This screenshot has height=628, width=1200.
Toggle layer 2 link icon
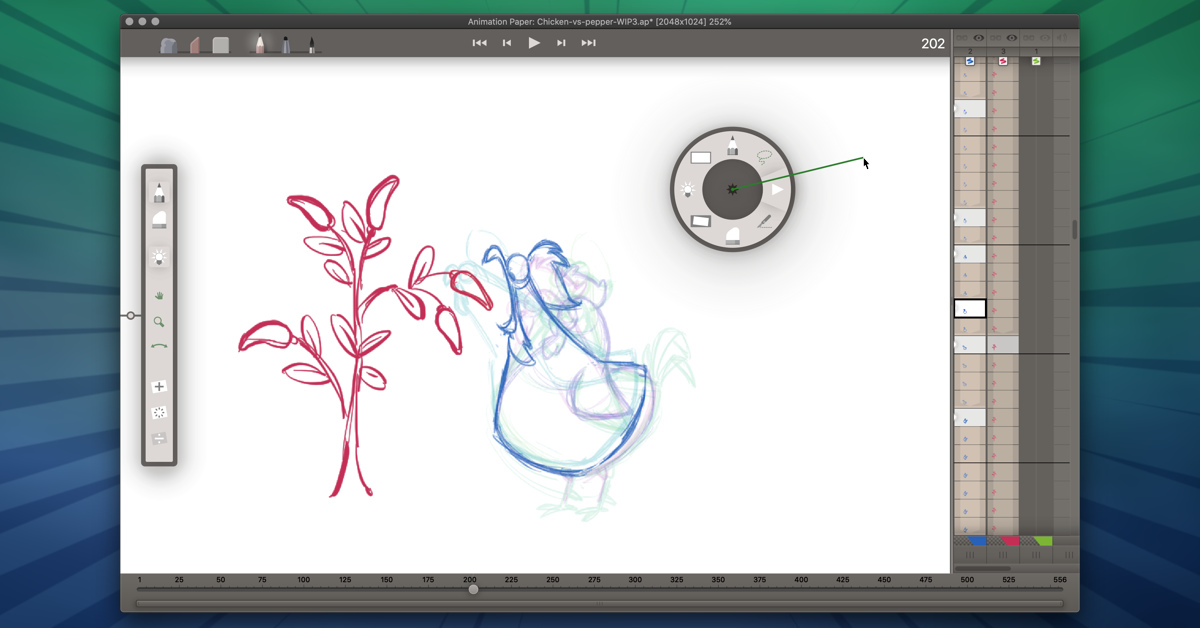click(x=962, y=38)
